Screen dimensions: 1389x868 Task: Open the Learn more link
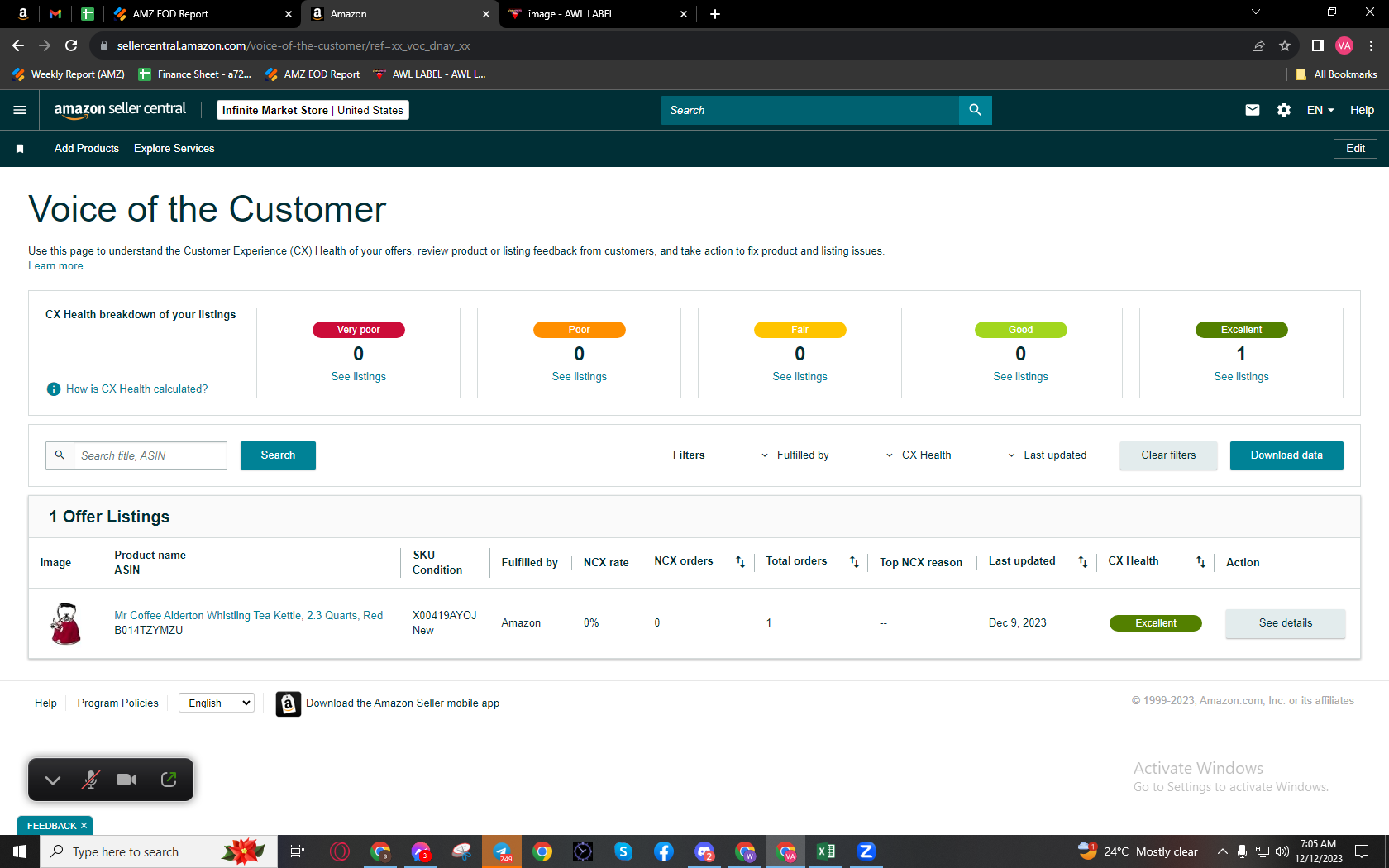click(55, 266)
